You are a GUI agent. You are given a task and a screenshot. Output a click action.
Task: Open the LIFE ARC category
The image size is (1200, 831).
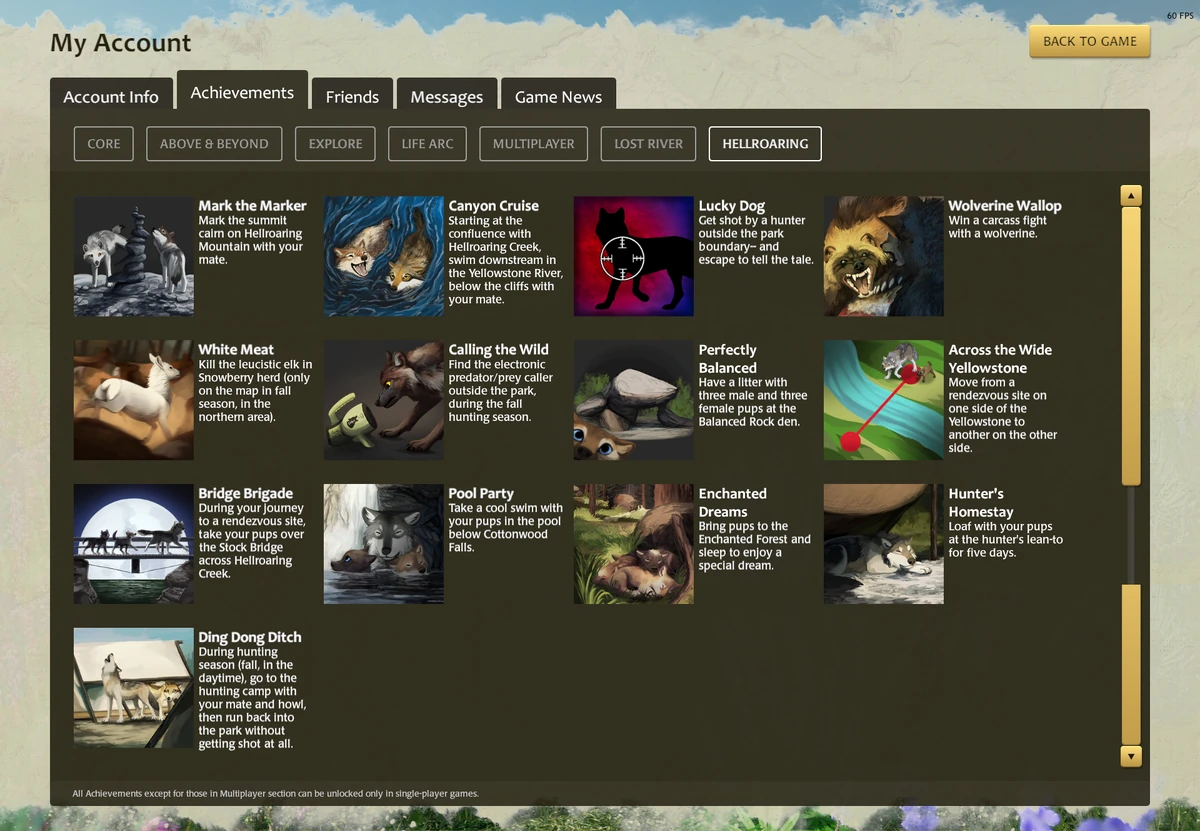click(427, 143)
